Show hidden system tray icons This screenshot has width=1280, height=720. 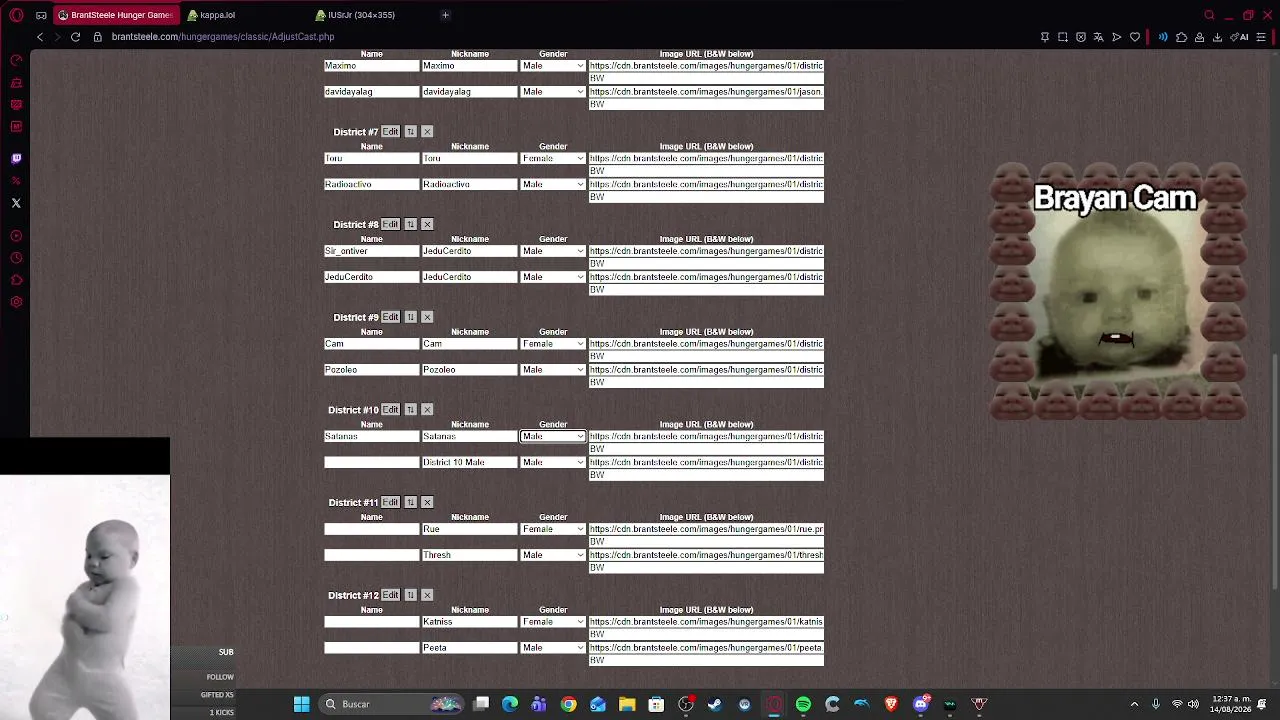(x=1134, y=704)
